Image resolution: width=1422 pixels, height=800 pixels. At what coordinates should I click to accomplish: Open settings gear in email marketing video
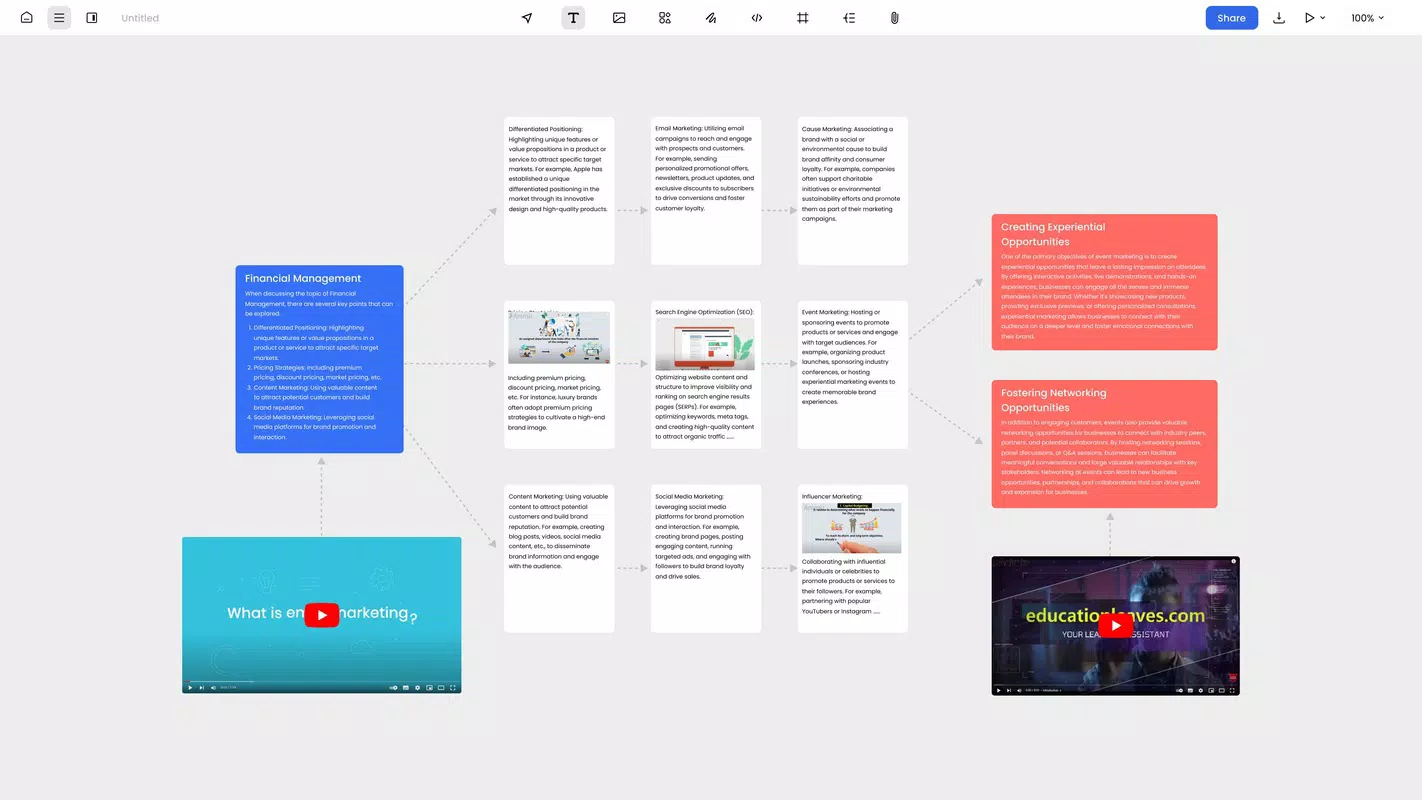click(417, 688)
